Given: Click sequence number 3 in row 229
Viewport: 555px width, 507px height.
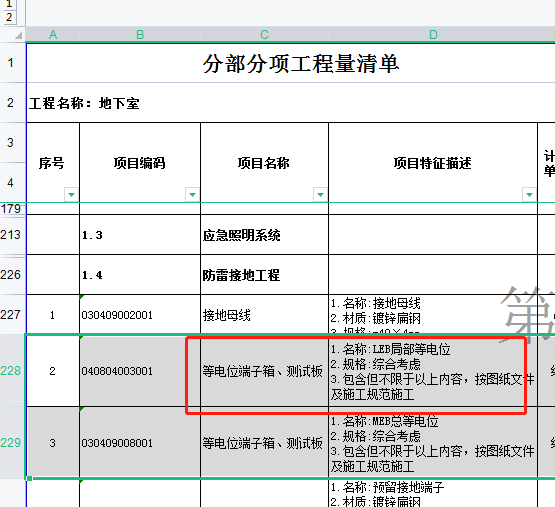Looking at the screenshot, I should 53,443.
